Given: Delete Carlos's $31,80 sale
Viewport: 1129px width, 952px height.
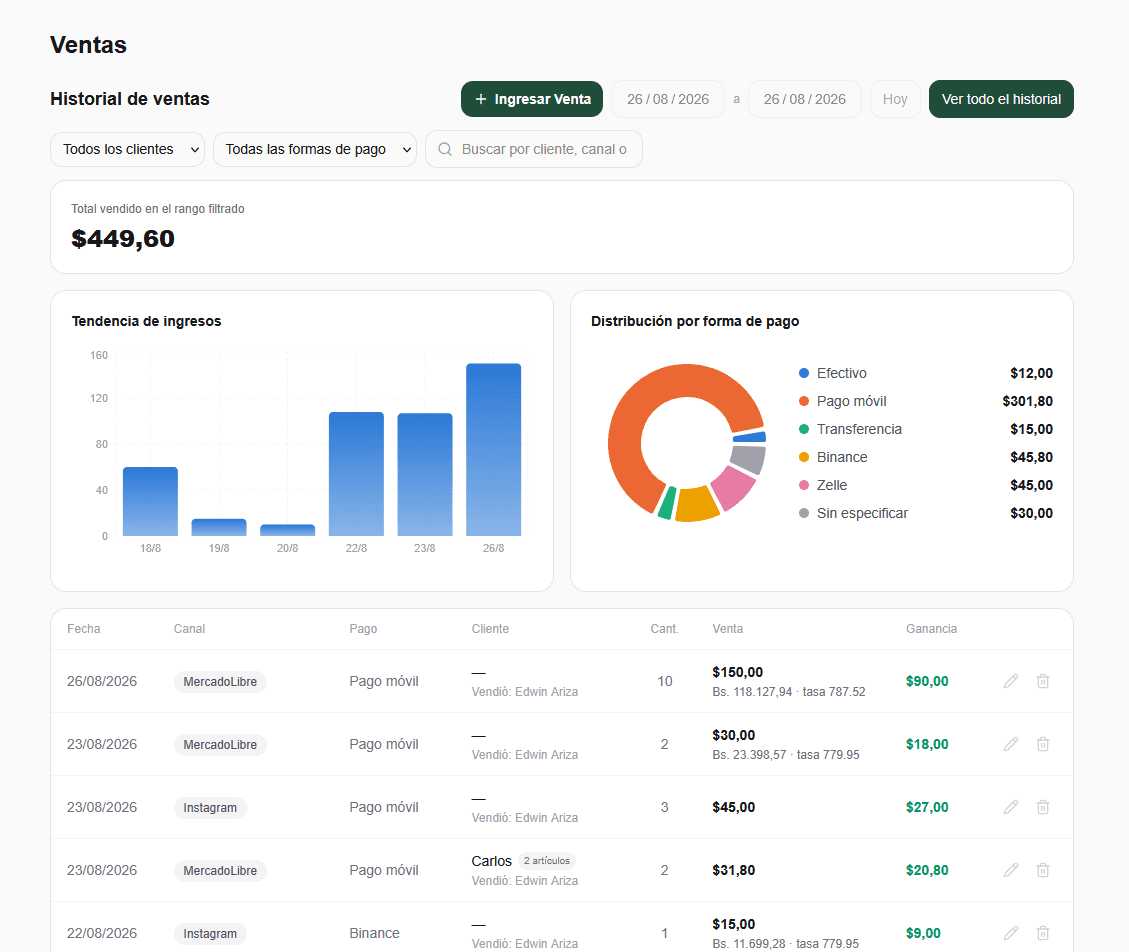Looking at the screenshot, I should click(1043, 870).
